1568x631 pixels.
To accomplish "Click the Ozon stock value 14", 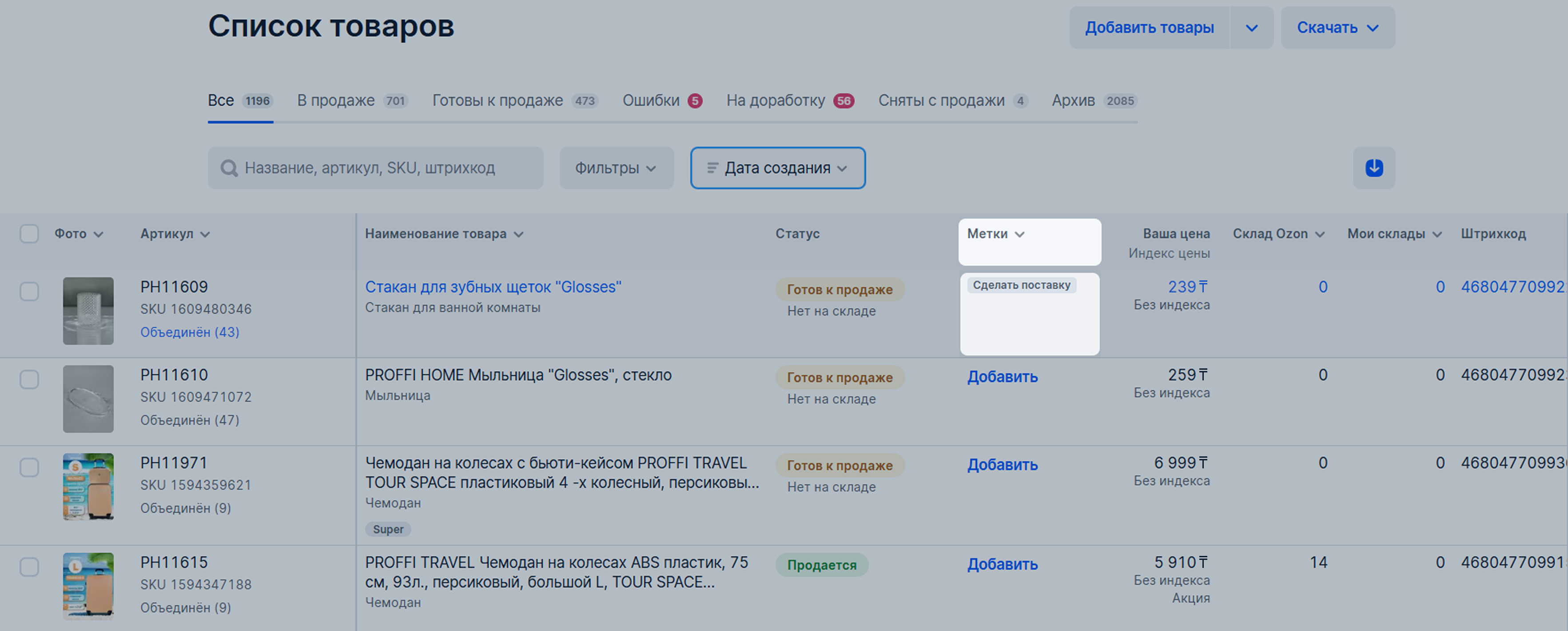I will coord(1318,562).
